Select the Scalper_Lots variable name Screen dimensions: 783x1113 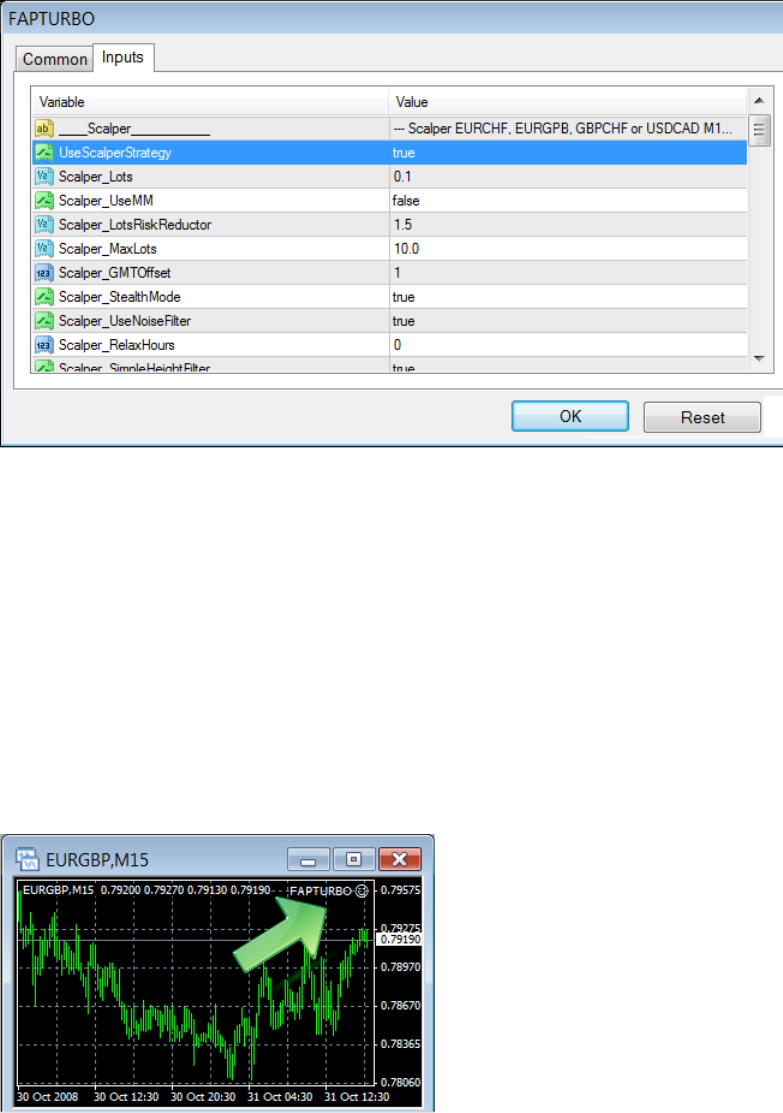96,177
